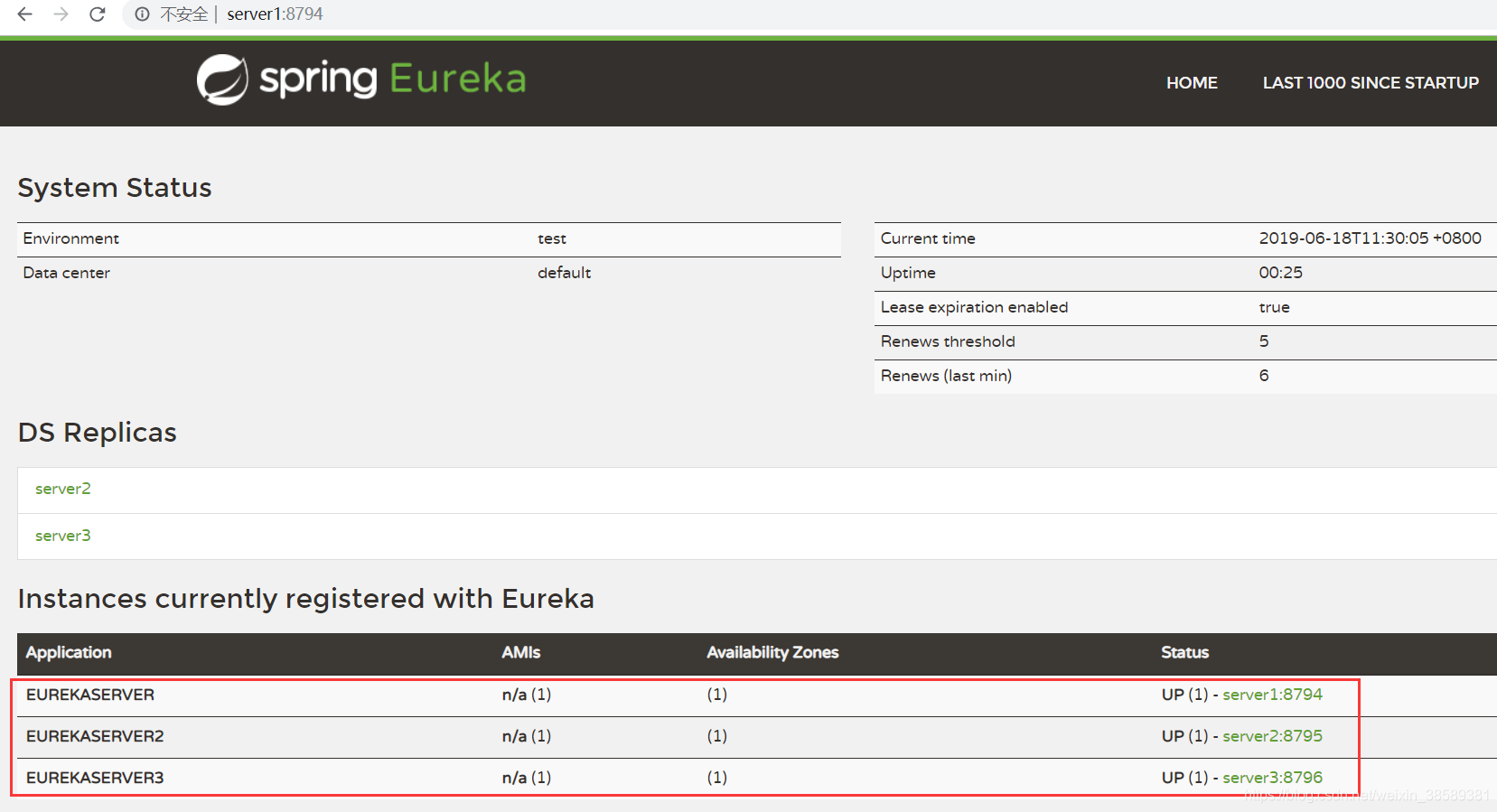Viewport: 1497px width, 812px height.
Task: Select n/a (1) in the EUREKASERVER3 row
Action: (527, 778)
